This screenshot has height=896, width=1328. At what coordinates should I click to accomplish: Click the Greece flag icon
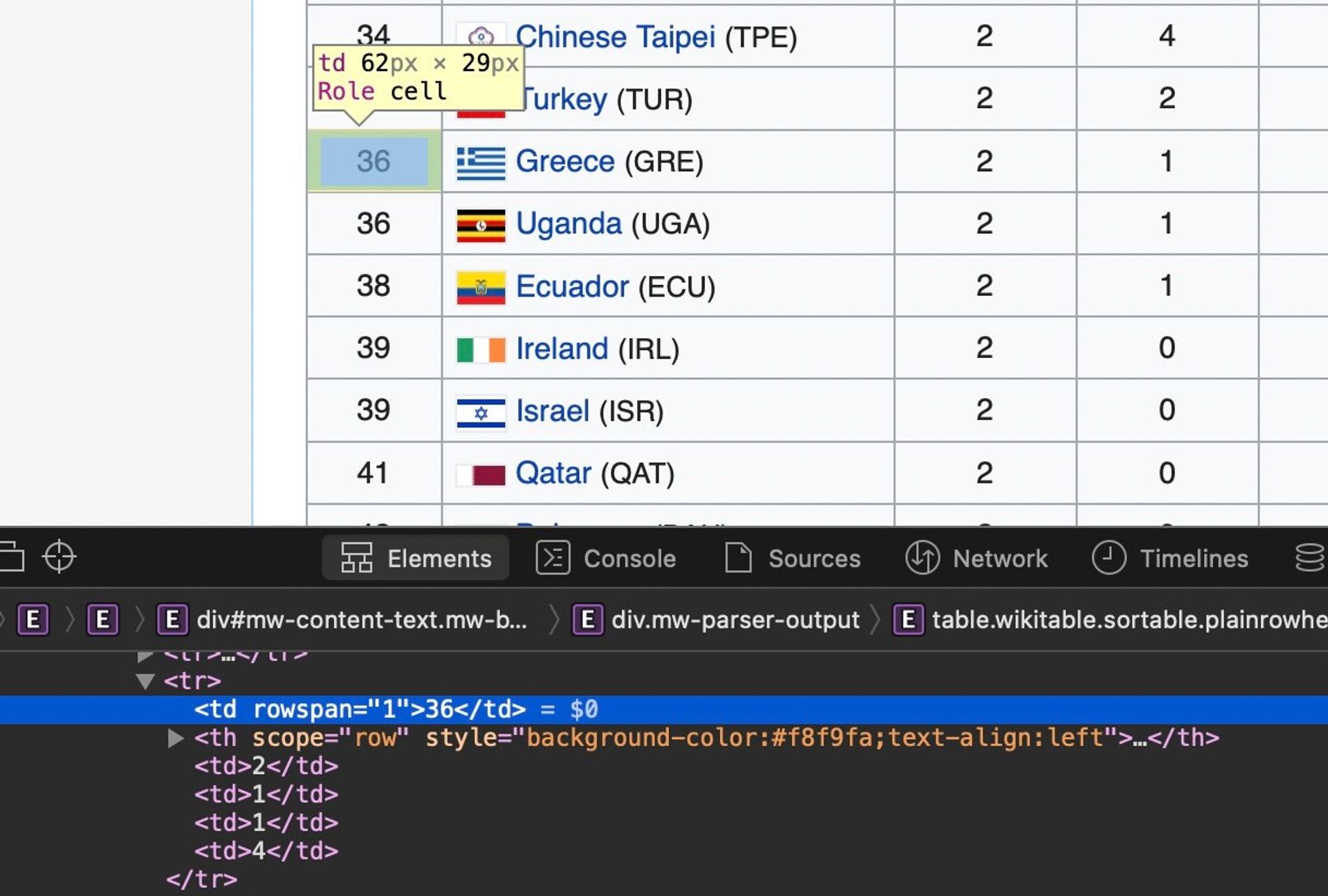coord(481,162)
